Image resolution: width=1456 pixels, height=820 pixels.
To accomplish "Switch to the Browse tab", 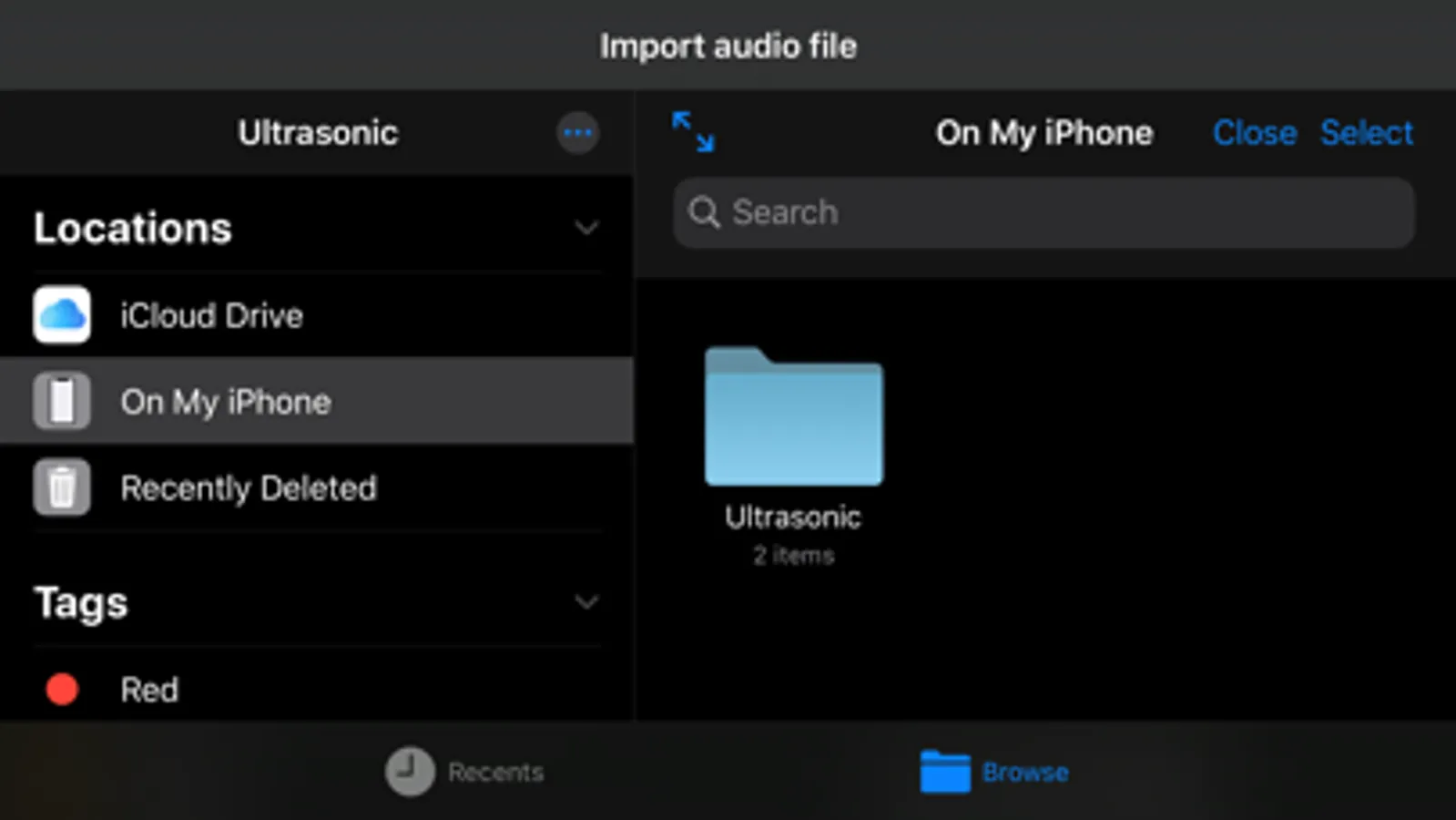I will pos(993,772).
